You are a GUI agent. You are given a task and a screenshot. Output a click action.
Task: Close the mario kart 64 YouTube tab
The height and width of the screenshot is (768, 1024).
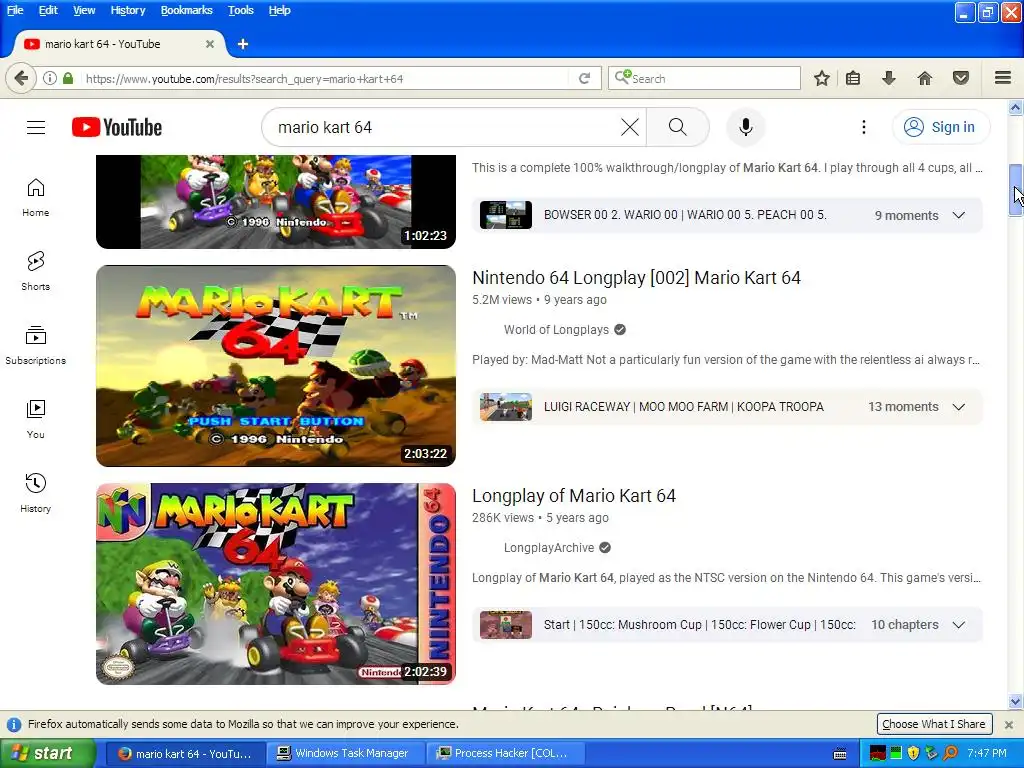pyautogui.click(x=210, y=44)
